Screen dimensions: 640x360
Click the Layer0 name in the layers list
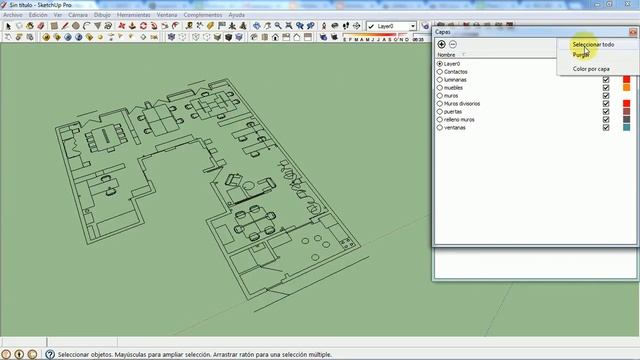coord(451,64)
